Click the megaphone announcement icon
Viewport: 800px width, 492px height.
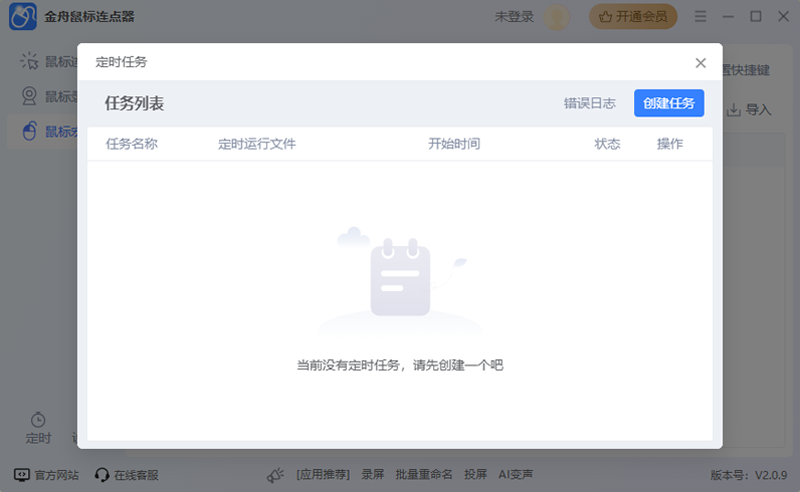pyautogui.click(x=275, y=475)
